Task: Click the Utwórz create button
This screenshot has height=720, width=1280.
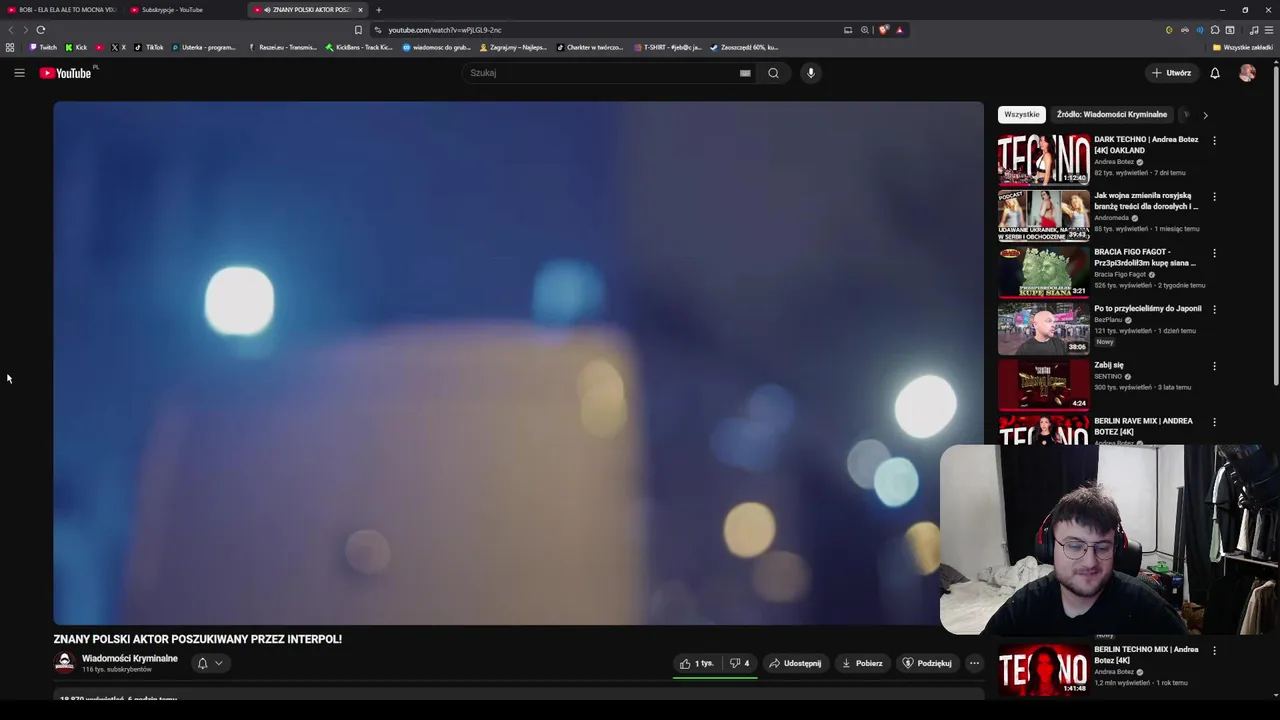Action: tap(1172, 73)
